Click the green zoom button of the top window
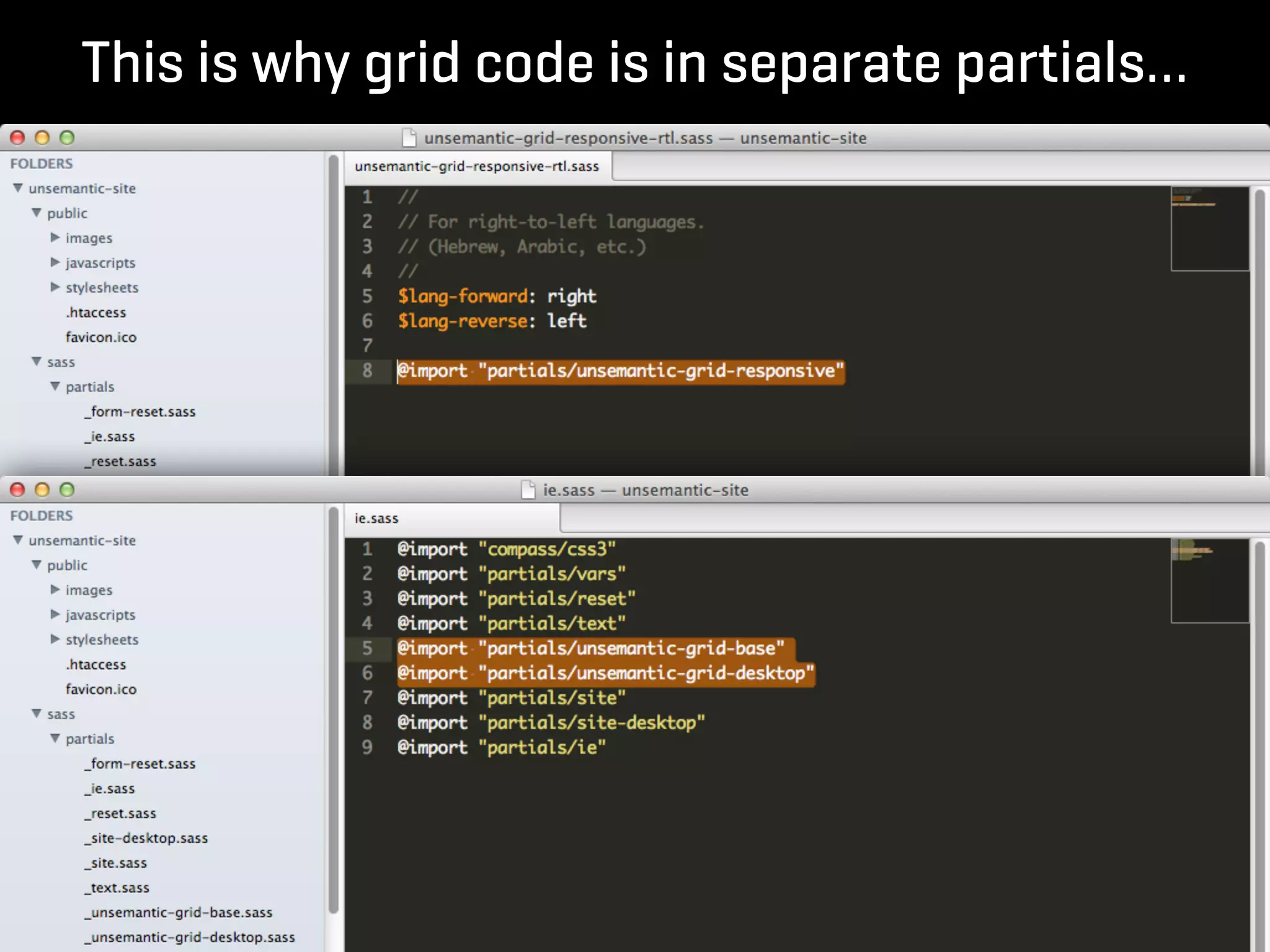Viewport: 1270px width, 952px height. click(67, 138)
